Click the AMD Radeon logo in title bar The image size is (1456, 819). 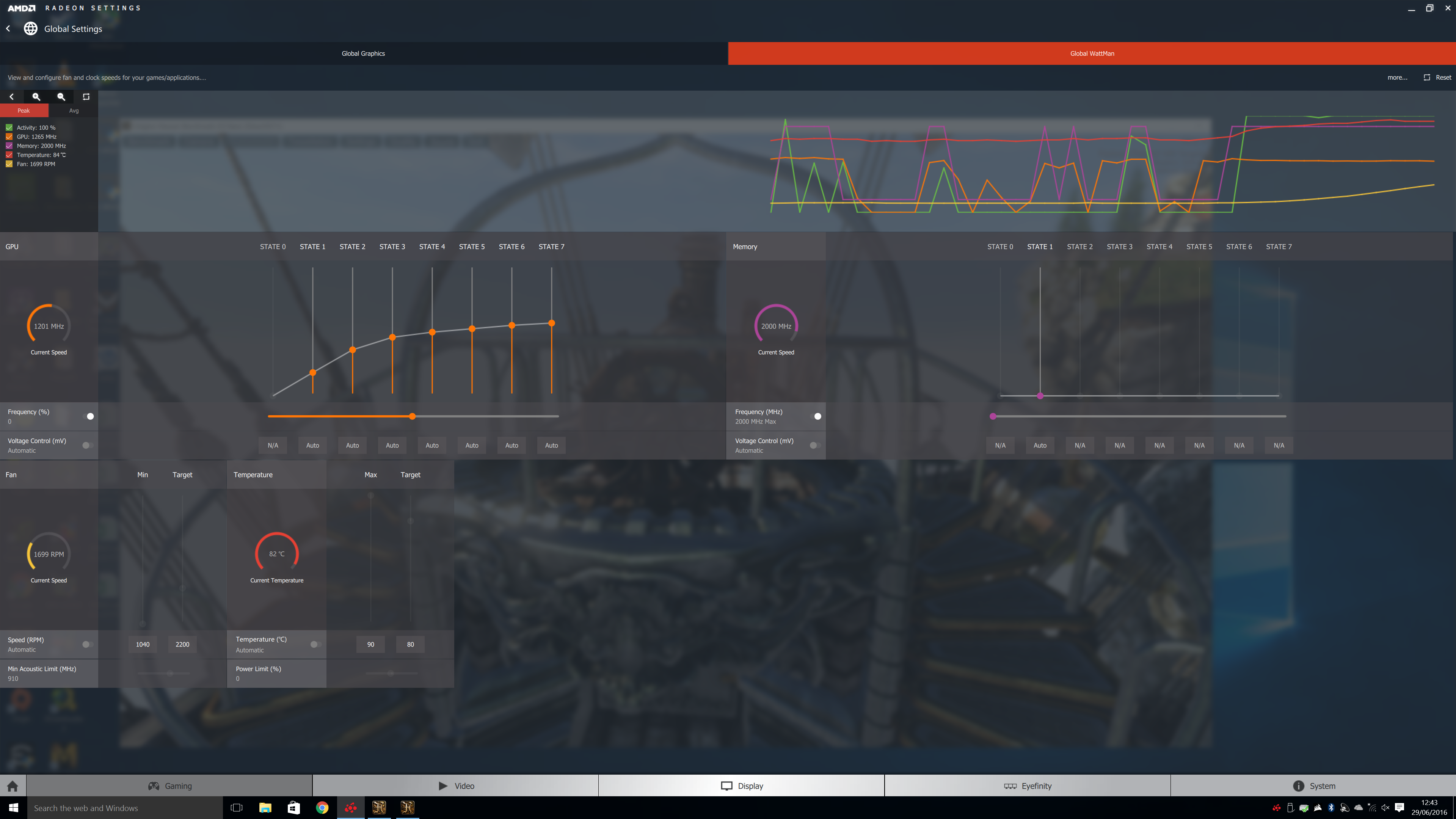[22, 8]
